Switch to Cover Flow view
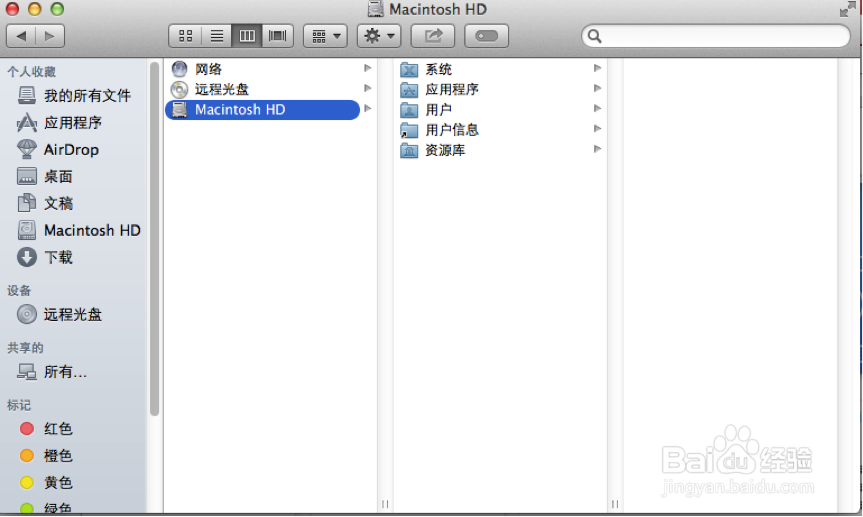The width and height of the screenshot is (863, 517). (x=277, y=36)
